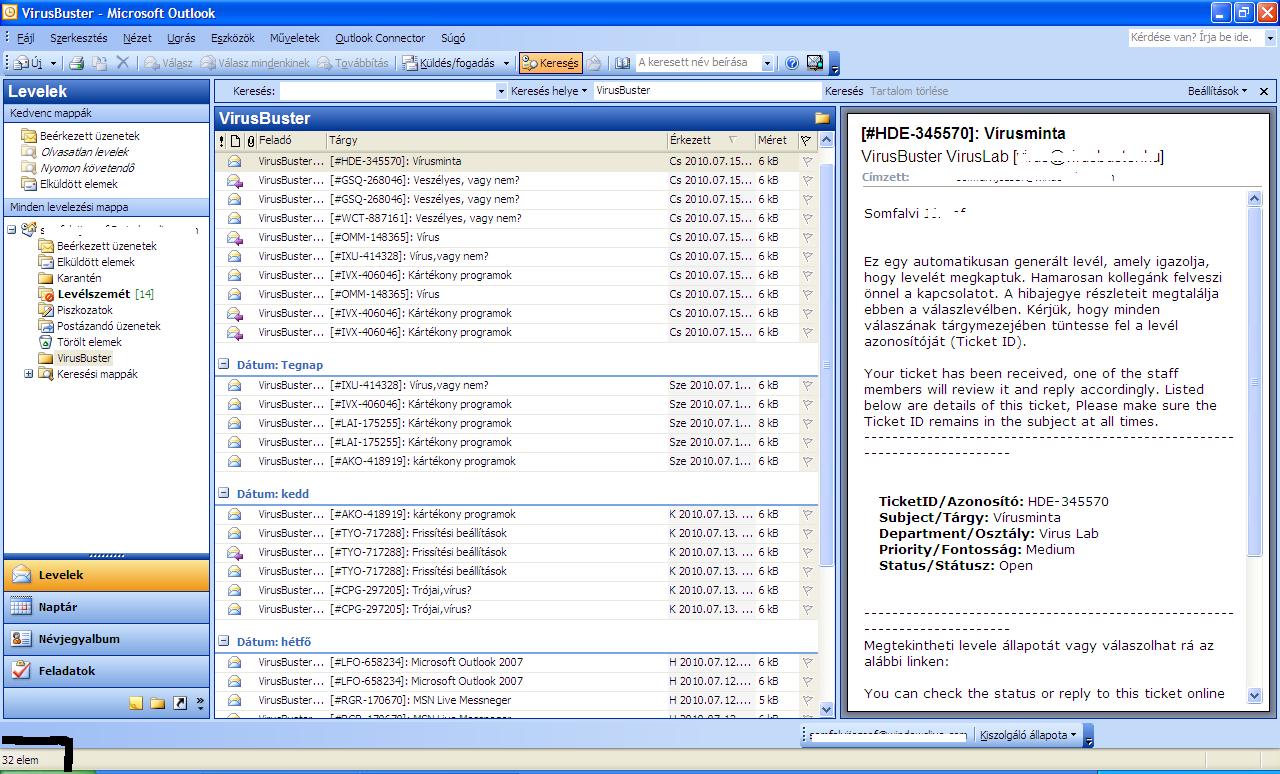Open the Keresés field history dropdown
Image resolution: width=1280 pixels, height=774 pixels.
click(502, 91)
